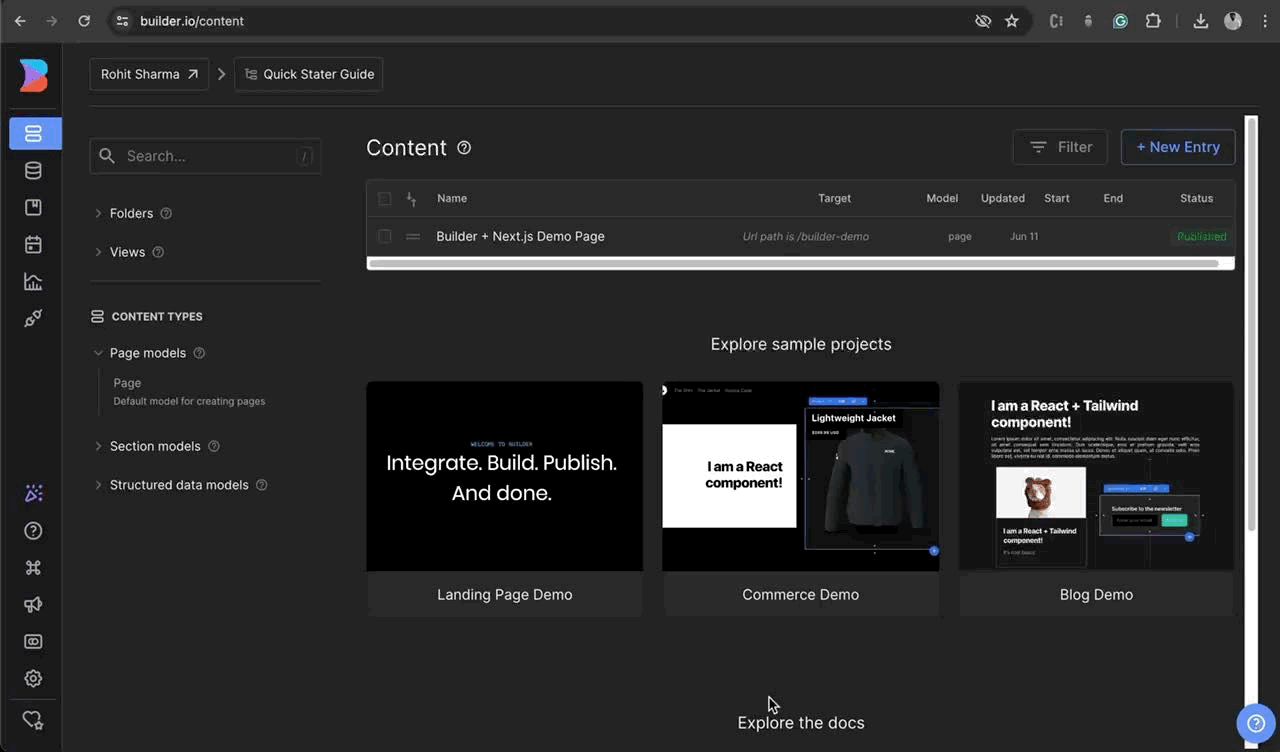The image size is (1280, 752).
Task: Open the browser downloads icon
Action: (1201, 21)
